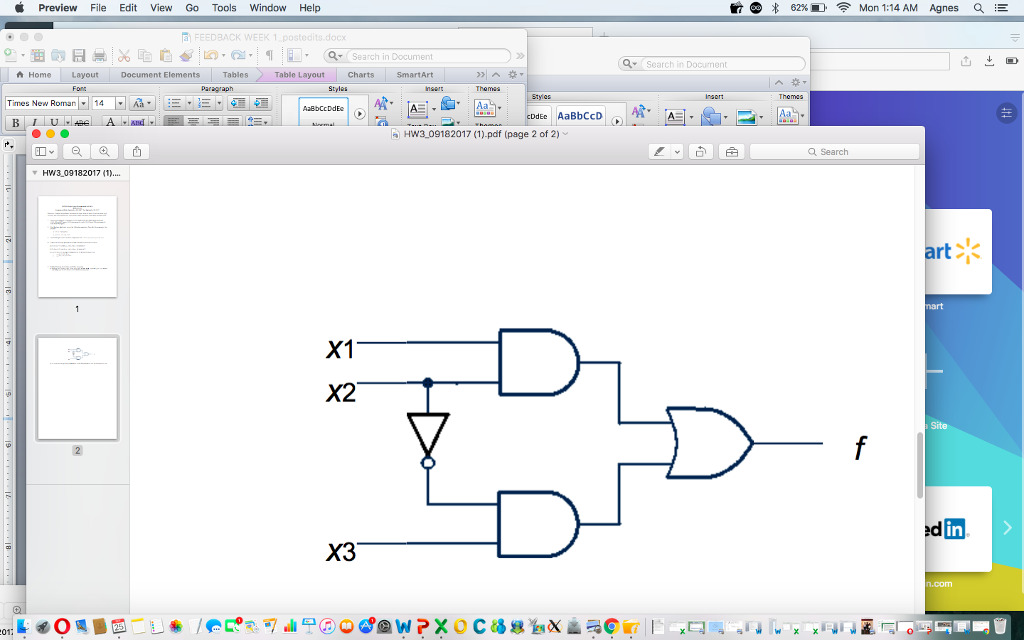Click the Share icon in Preview's toolbar
1024x640 pixels.
click(135, 151)
